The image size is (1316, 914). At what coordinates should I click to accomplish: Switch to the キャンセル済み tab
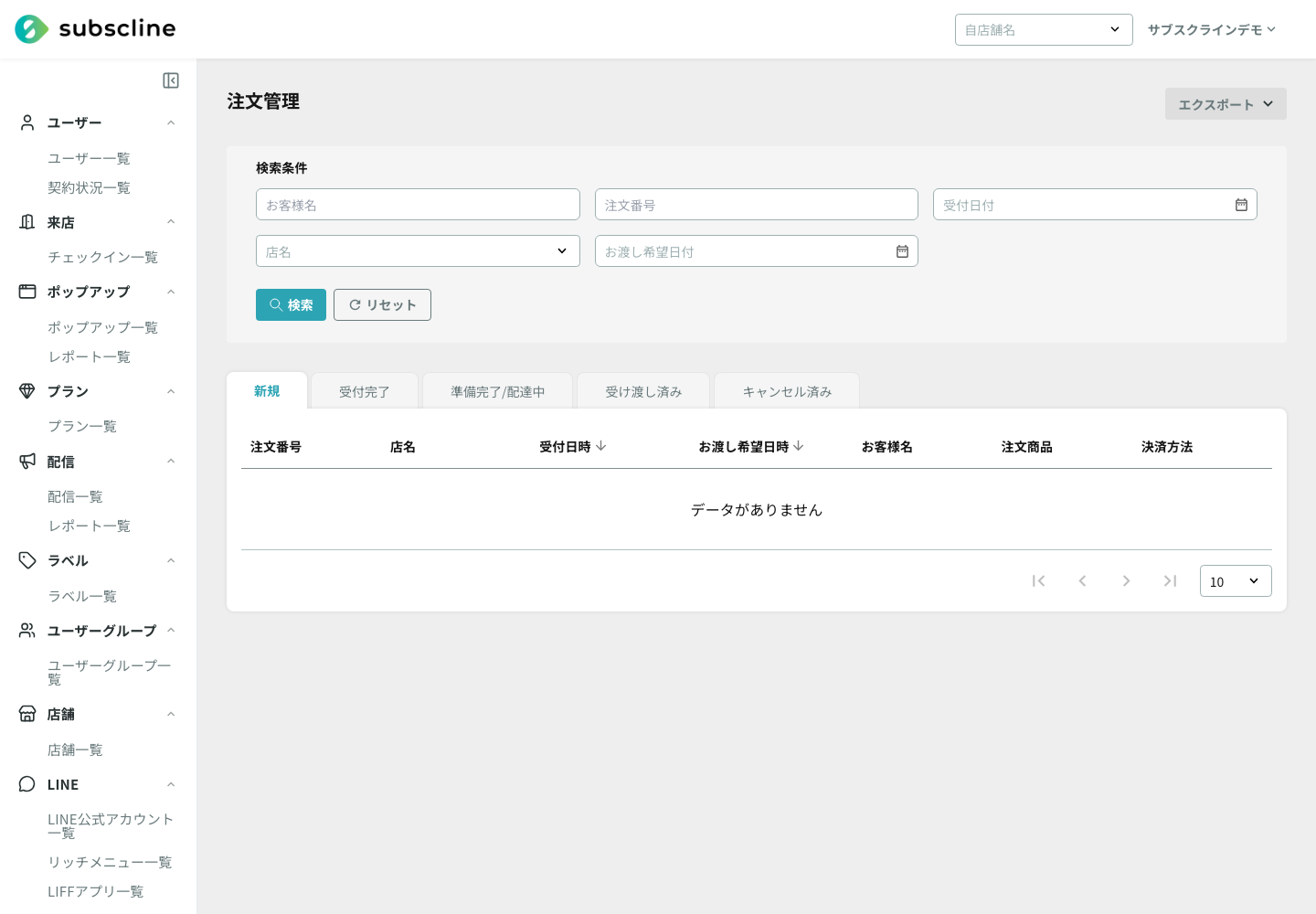(x=787, y=391)
